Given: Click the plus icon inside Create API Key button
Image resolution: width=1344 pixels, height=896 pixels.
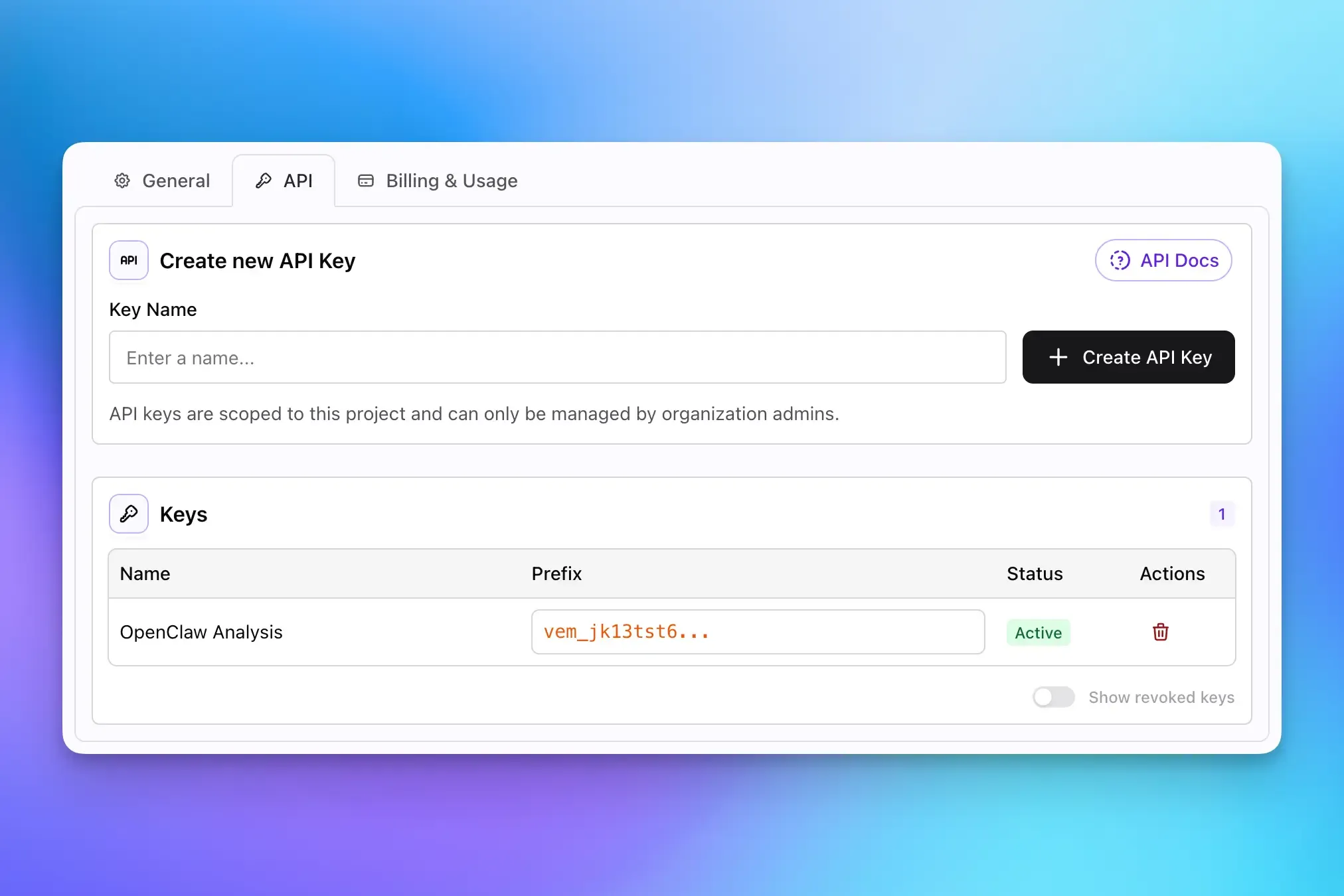Looking at the screenshot, I should click(x=1058, y=357).
